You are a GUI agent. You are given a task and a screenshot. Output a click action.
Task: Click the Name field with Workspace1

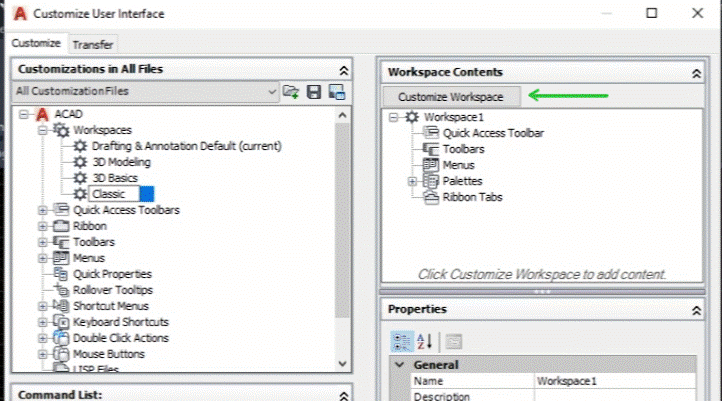point(615,381)
